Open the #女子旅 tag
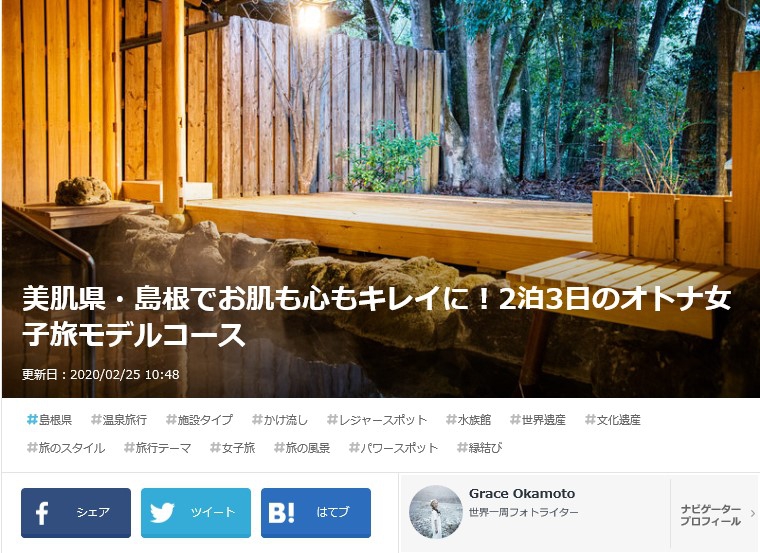This screenshot has height=553, width=760. (x=232, y=448)
